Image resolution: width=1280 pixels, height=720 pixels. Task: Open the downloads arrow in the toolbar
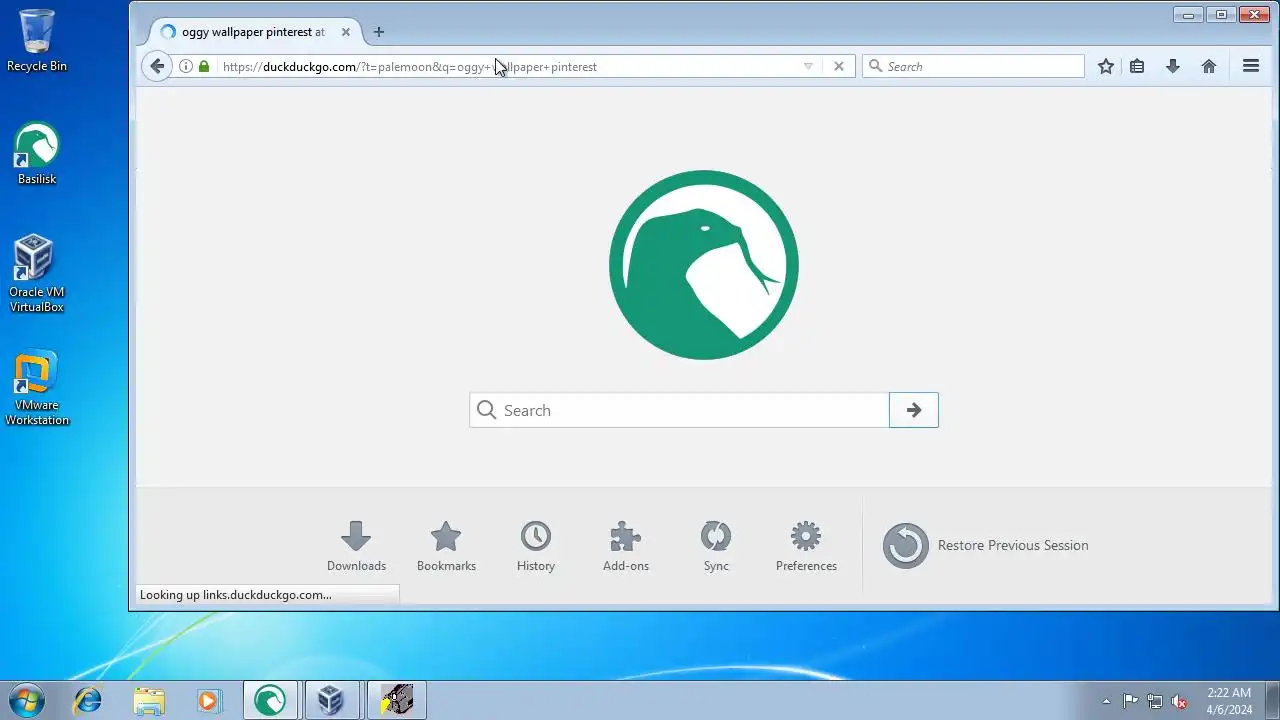pos(1173,66)
